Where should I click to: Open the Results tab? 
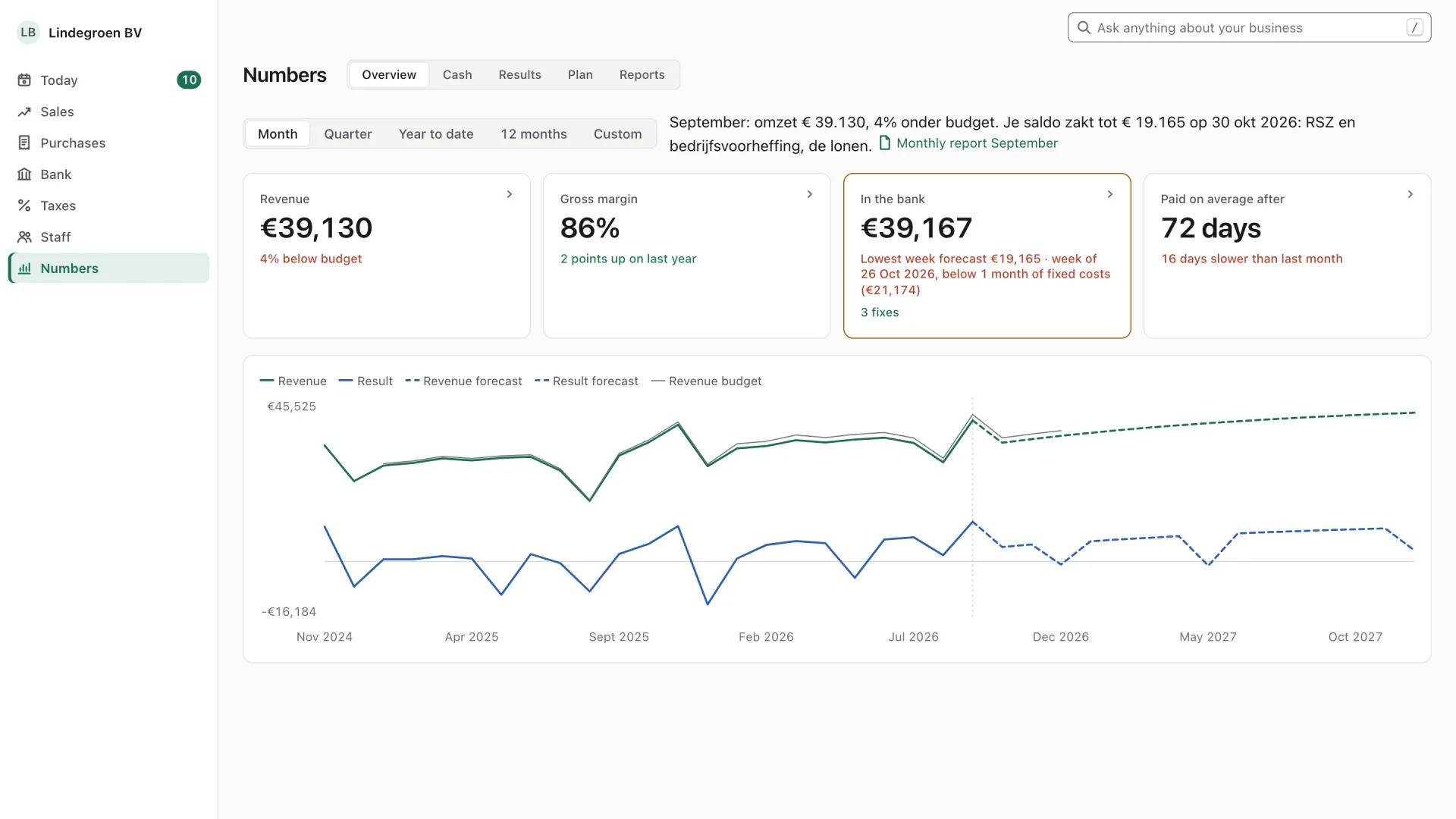[x=519, y=75]
